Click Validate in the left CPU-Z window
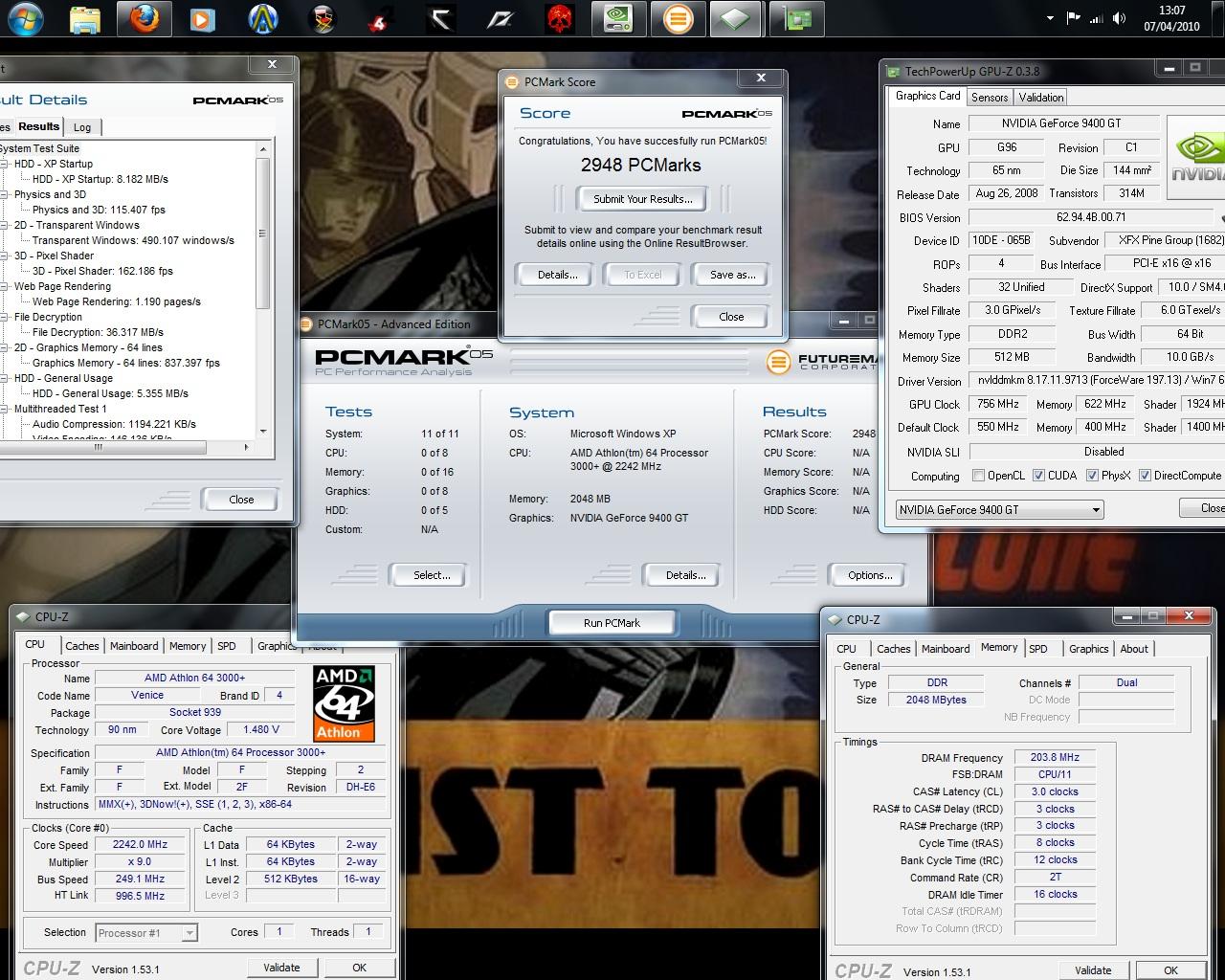1225x980 pixels. point(281,968)
